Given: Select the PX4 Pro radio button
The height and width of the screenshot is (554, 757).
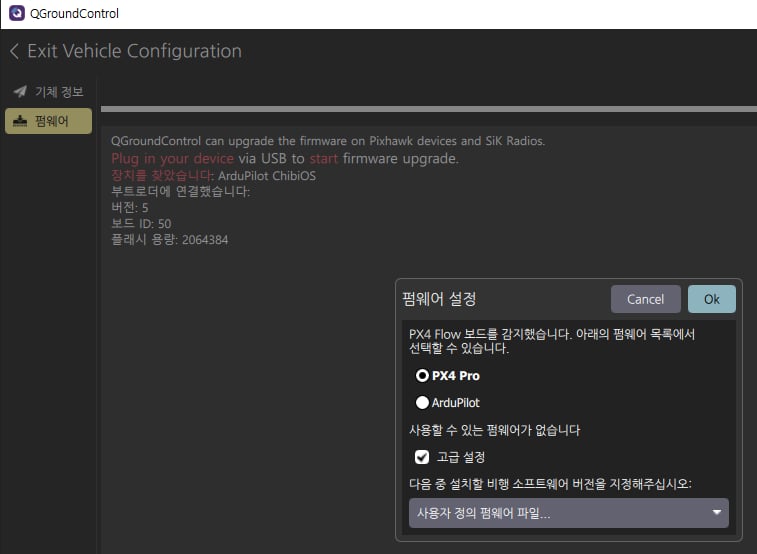Looking at the screenshot, I should pos(422,376).
